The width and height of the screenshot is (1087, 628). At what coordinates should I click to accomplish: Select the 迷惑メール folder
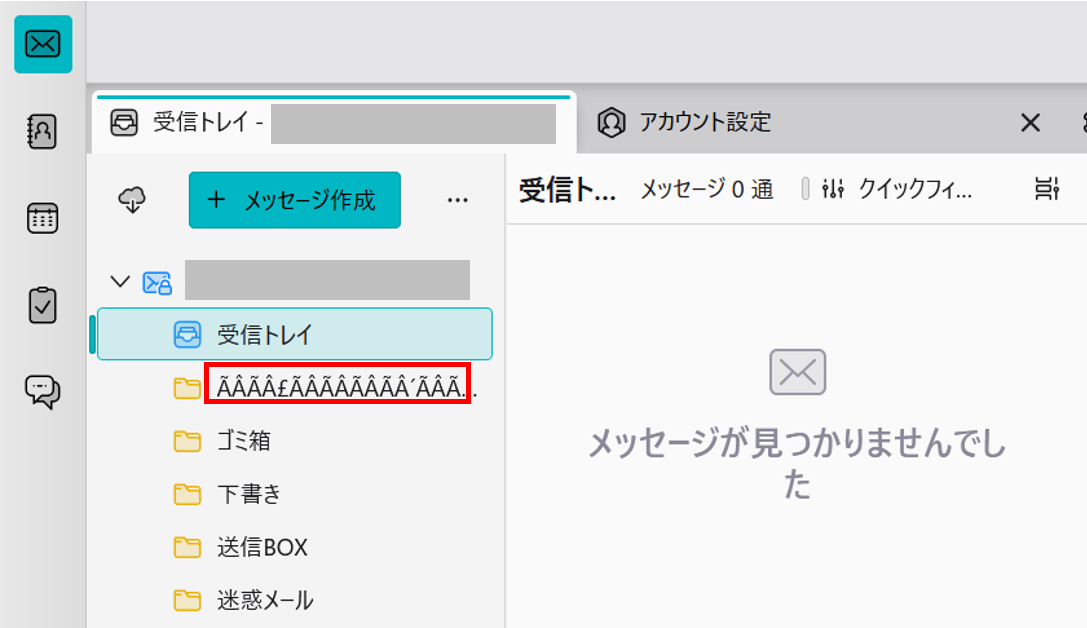tap(265, 600)
